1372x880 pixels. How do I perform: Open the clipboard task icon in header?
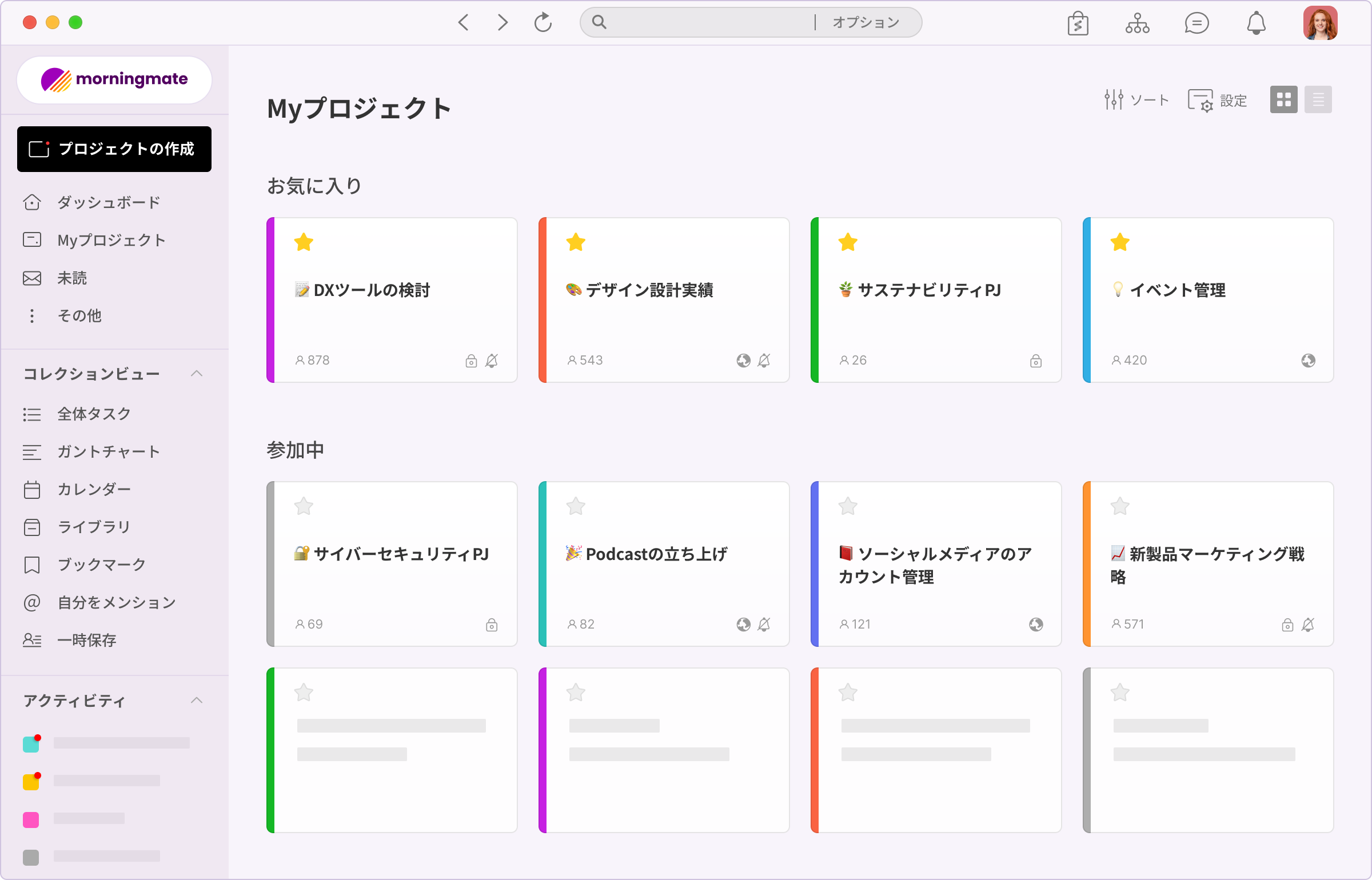[1078, 23]
